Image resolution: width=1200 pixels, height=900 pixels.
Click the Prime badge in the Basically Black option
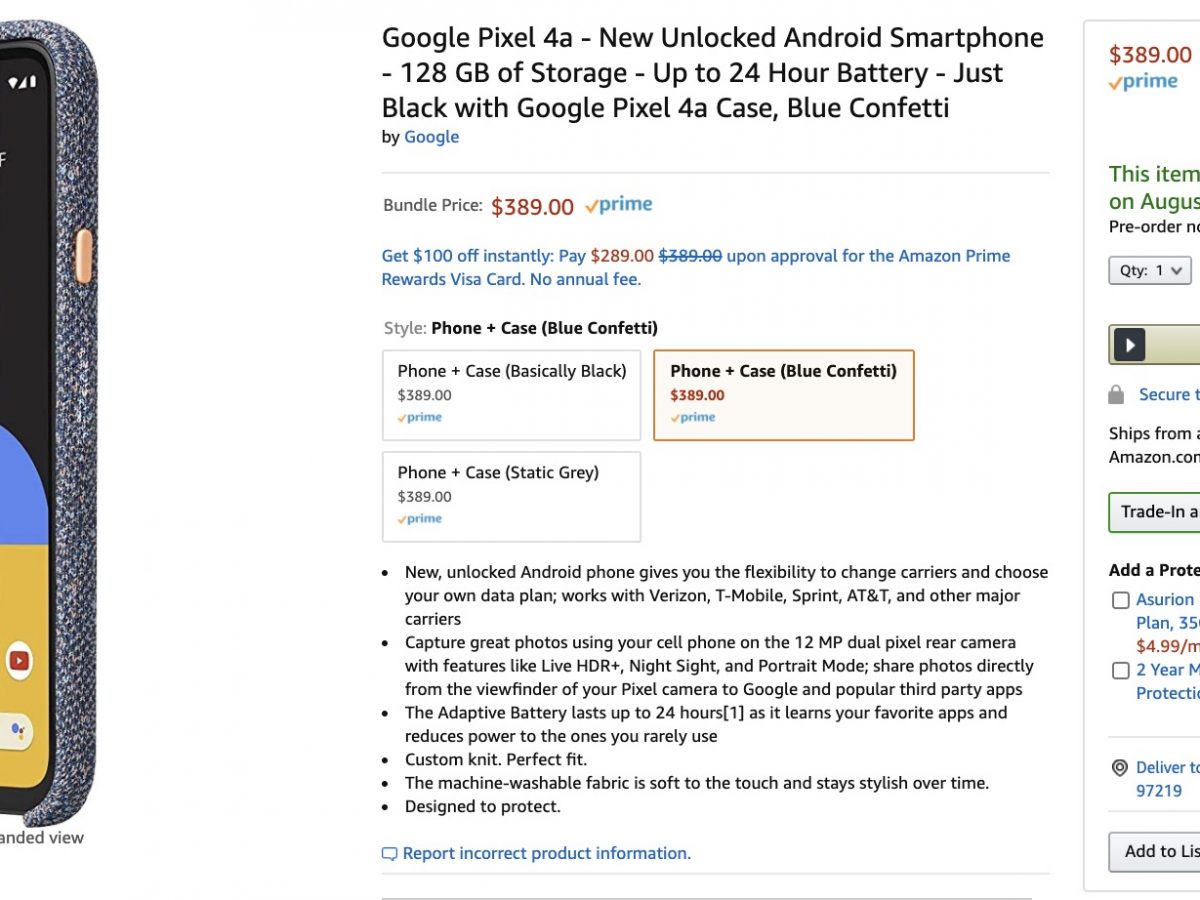420,418
